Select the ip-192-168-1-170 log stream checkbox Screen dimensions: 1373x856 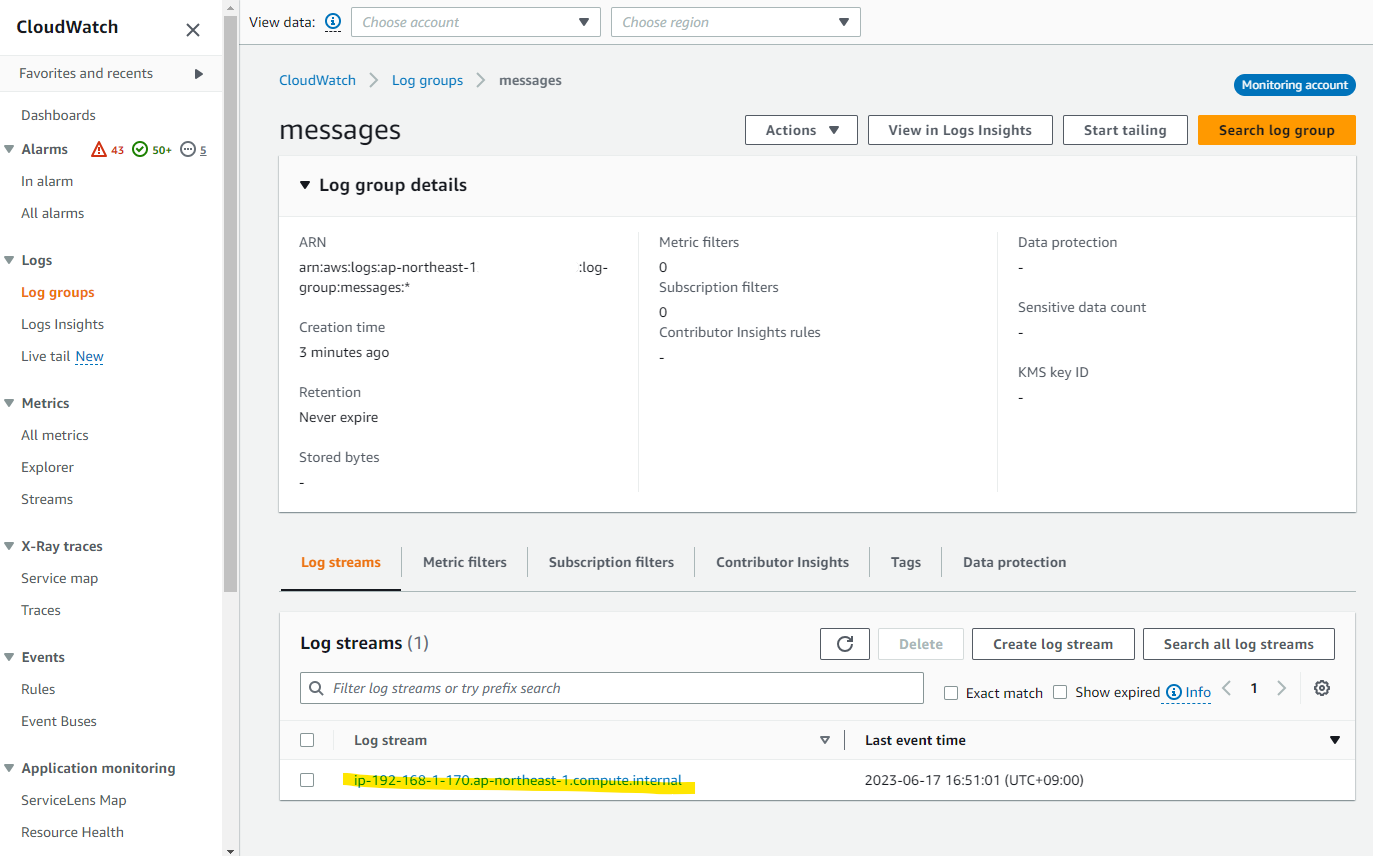(307, 780)
